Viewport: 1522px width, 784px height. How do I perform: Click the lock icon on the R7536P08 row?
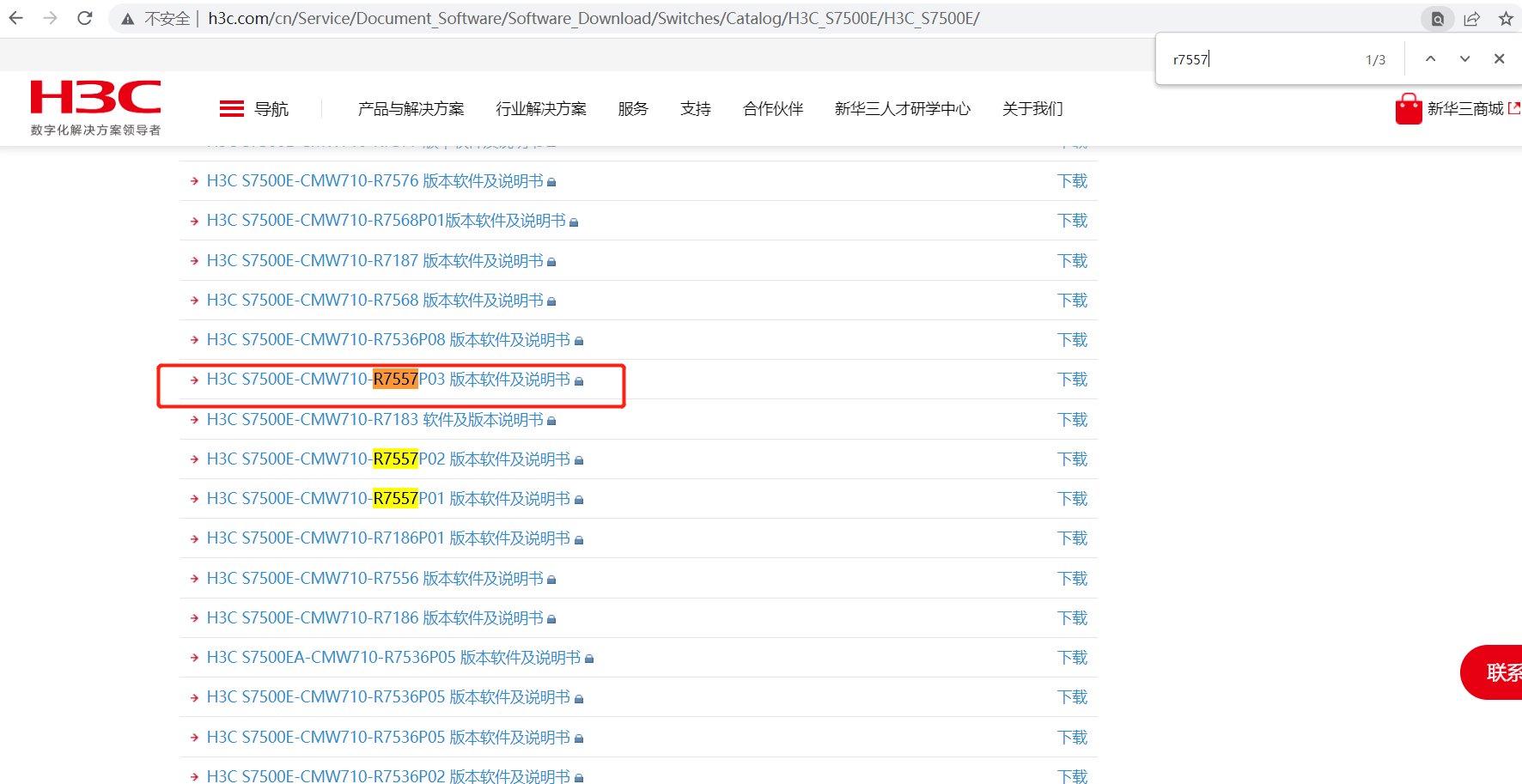coord(579,341)
